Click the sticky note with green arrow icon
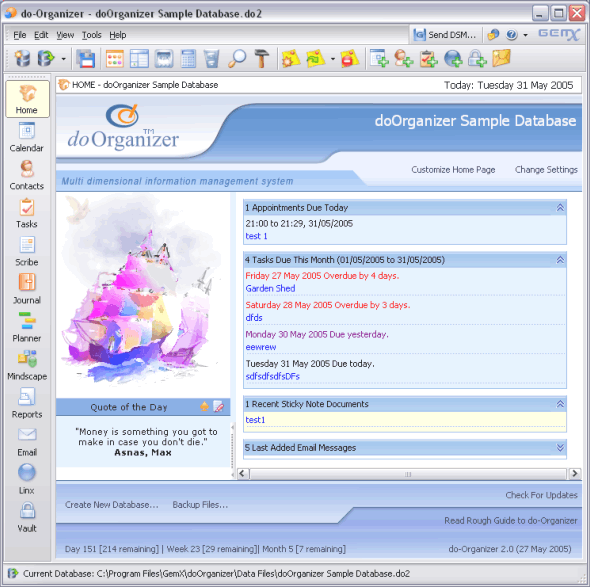 point(316,58)
